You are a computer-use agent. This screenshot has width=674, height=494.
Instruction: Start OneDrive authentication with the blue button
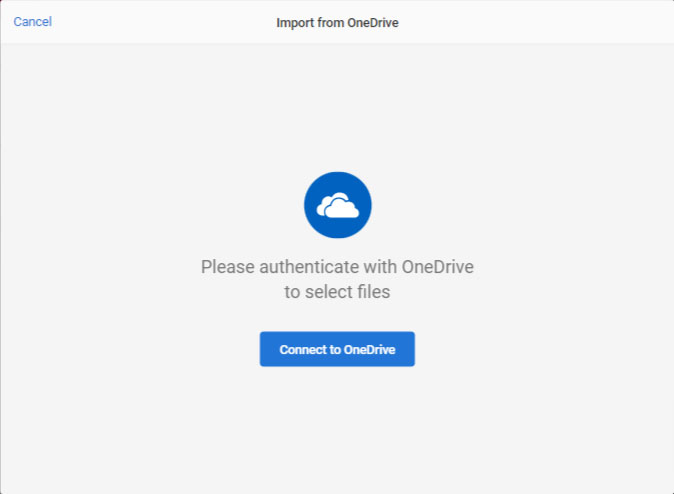tap(337, 349)
